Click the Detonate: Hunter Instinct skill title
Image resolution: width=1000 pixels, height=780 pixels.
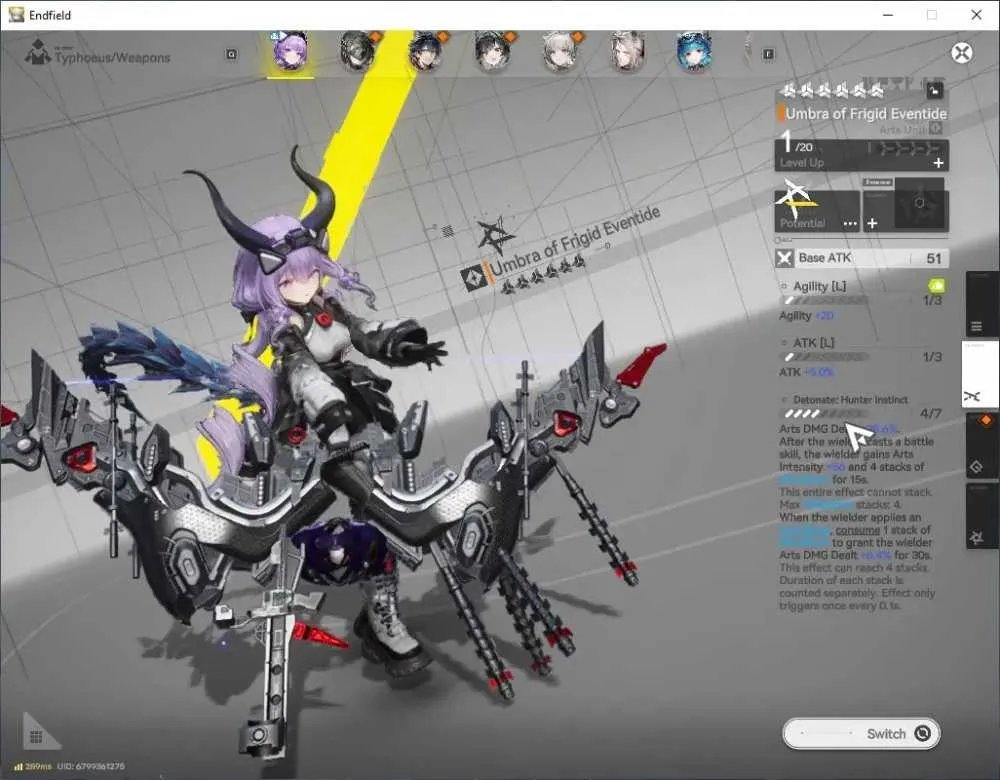point(850,400)
